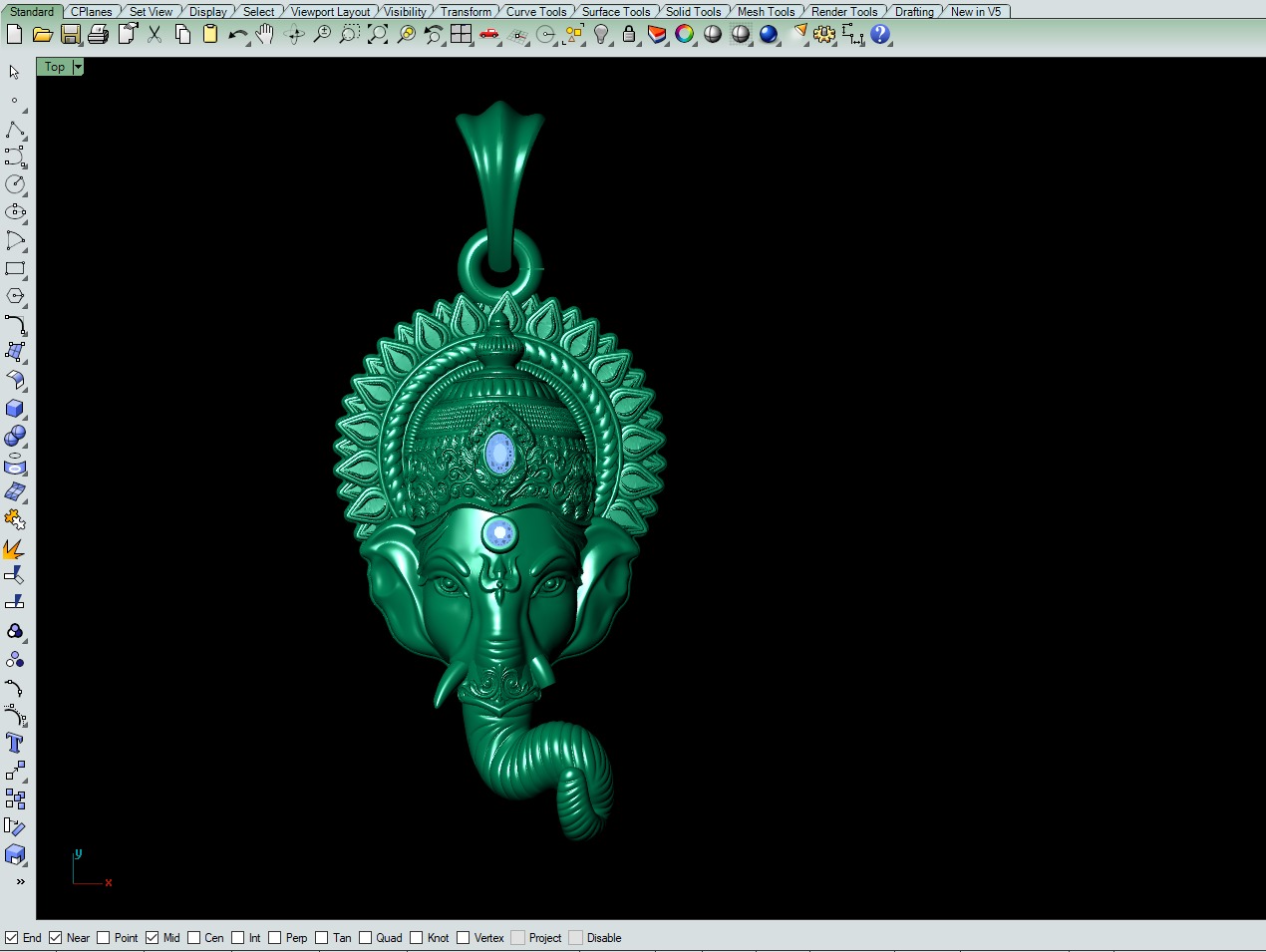Switch to the Transform toolbar tab

coord(467,12)
